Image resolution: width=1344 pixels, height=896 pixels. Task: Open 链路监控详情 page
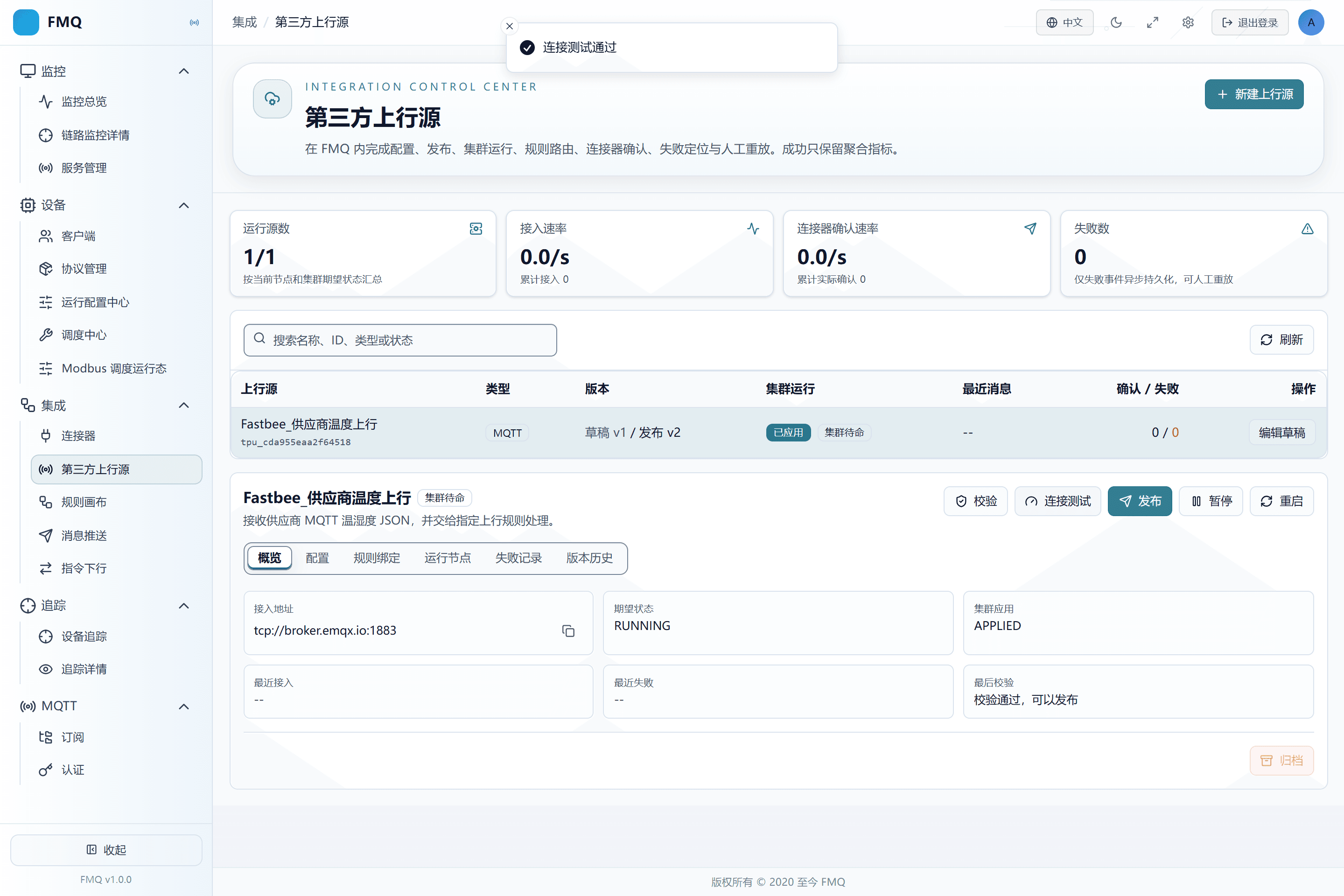[x=117, y=135]
